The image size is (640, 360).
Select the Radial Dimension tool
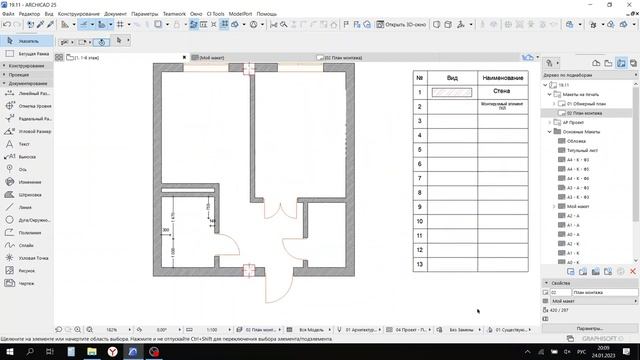click(x=27, y=119)
